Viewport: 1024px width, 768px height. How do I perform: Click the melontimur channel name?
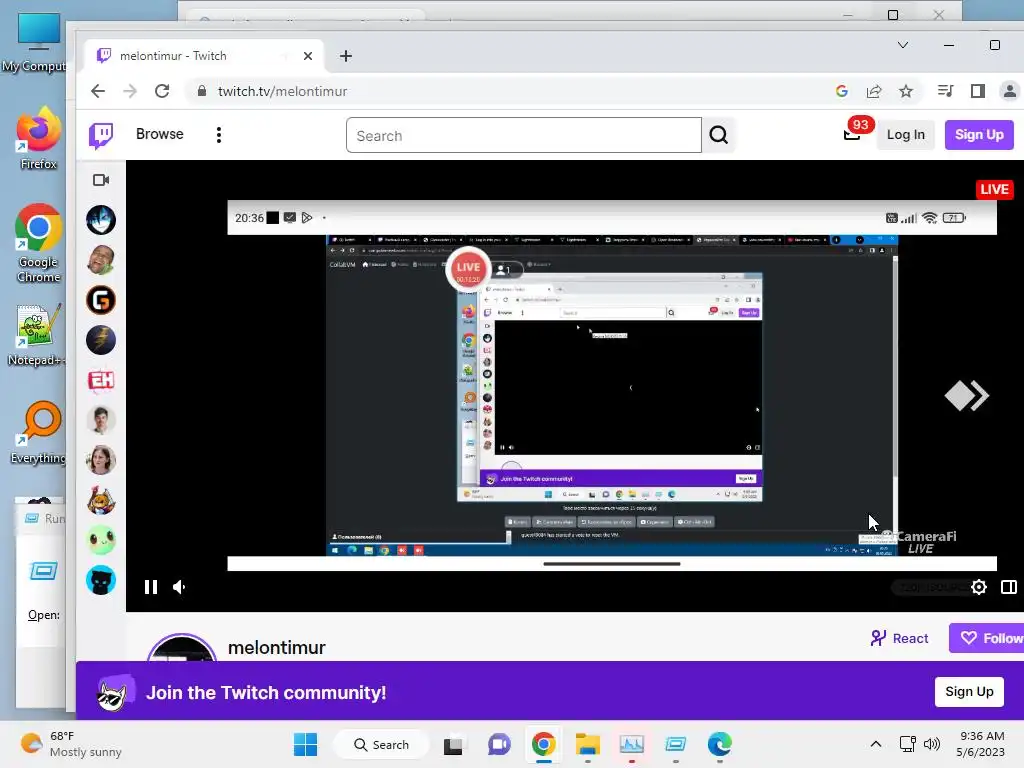[x=276, y=647]
